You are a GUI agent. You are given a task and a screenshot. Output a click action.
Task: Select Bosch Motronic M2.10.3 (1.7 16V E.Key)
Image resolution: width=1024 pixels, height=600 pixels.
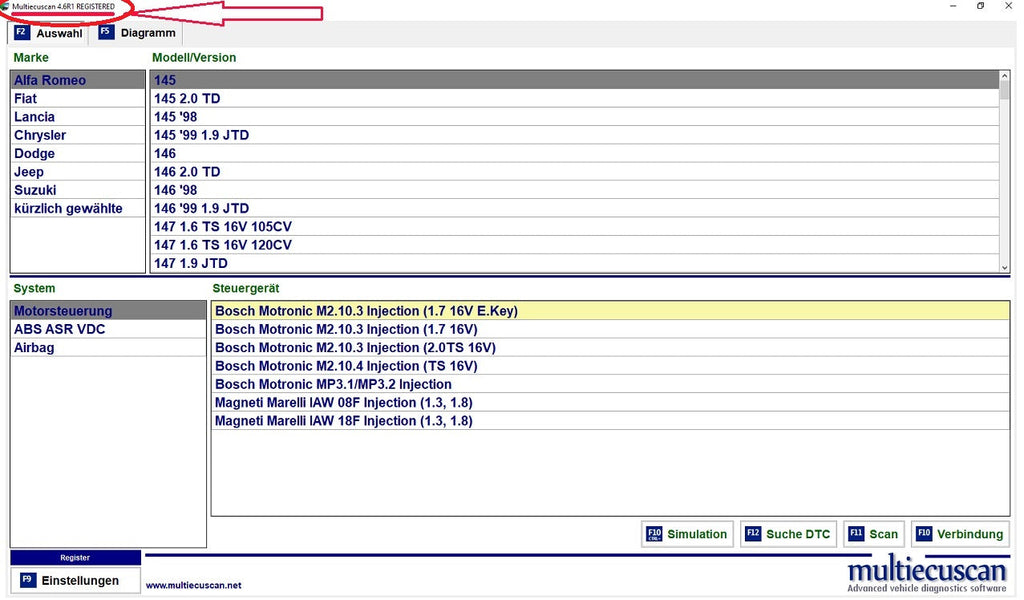pos(611,311)
